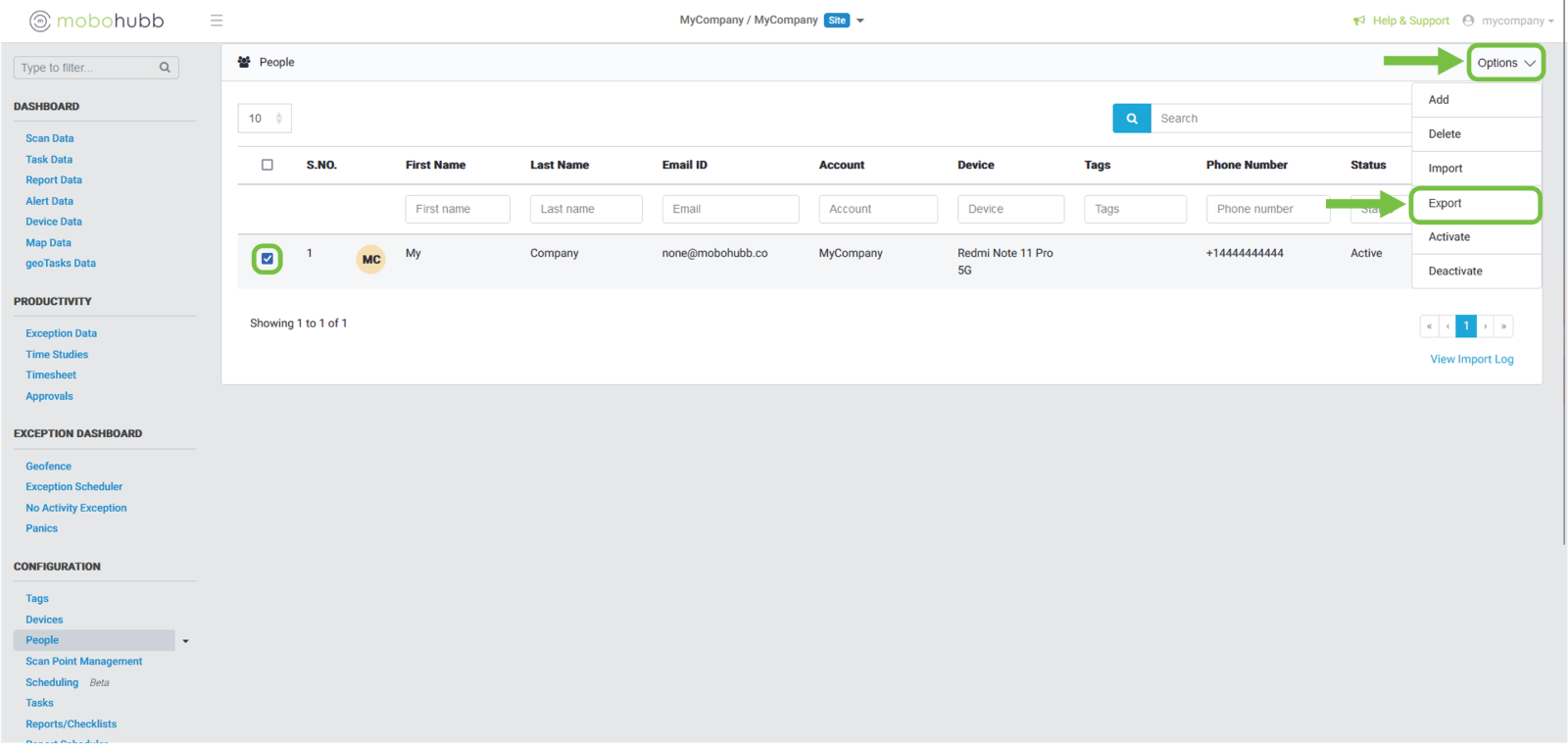Select Deactivate in the Options menu
This screenshot has height=744, width=1568.
(x=1454, y=272)
